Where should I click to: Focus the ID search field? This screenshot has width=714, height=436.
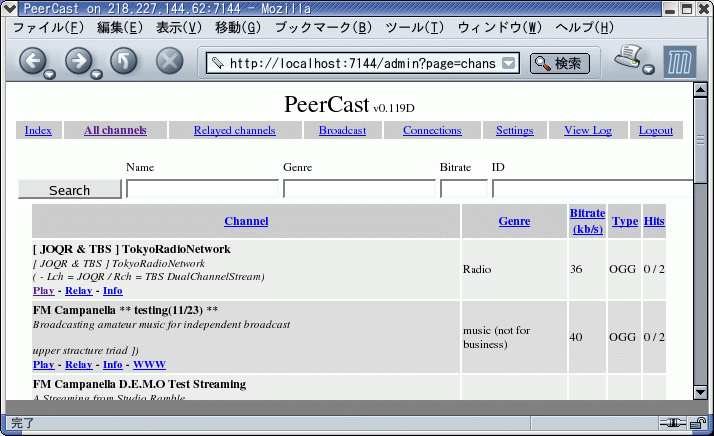pyautogui.click(x=592, y=189)
